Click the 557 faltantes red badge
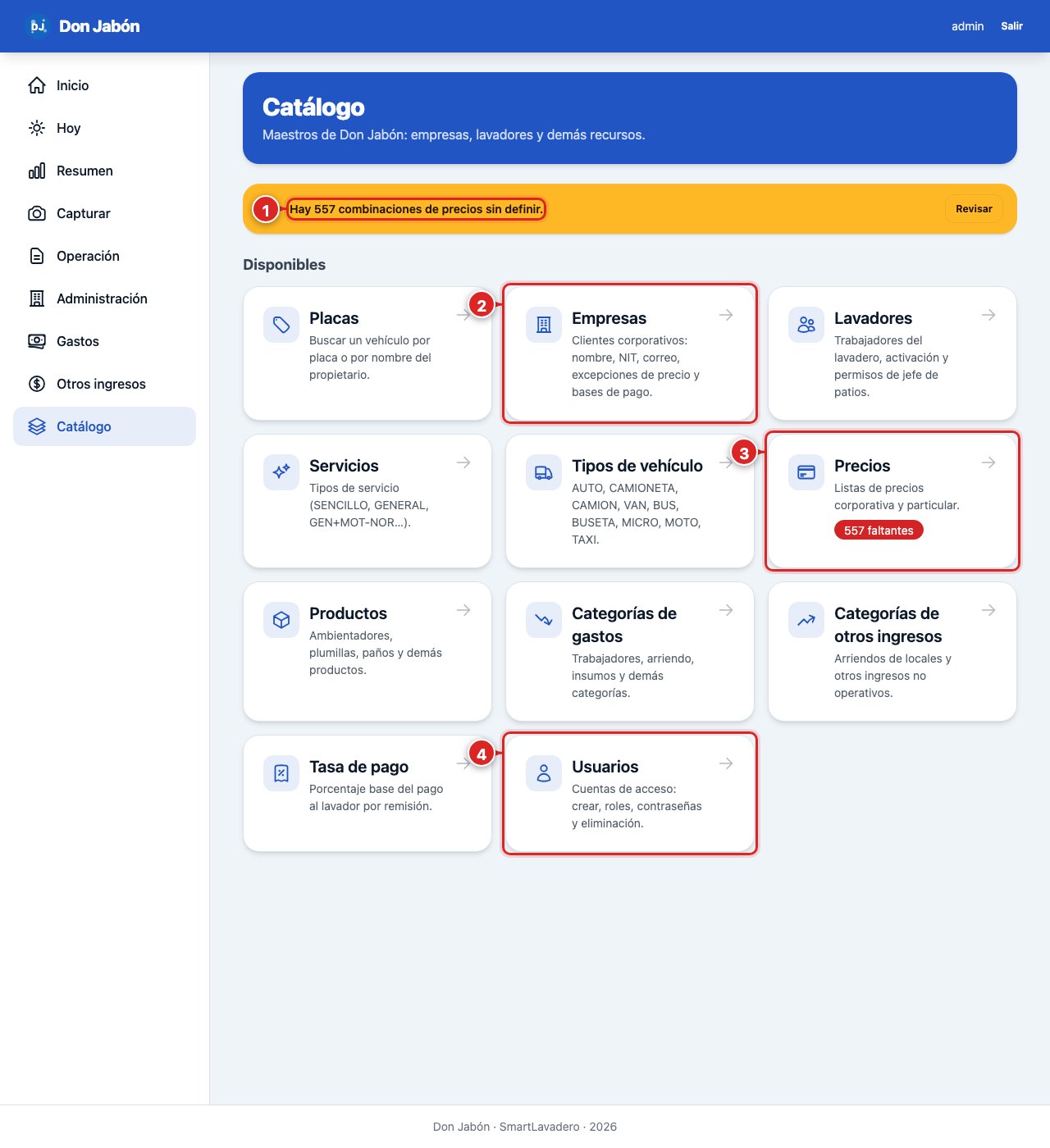Screen dimensions: 1050x1148 click(x=879, y=531)
